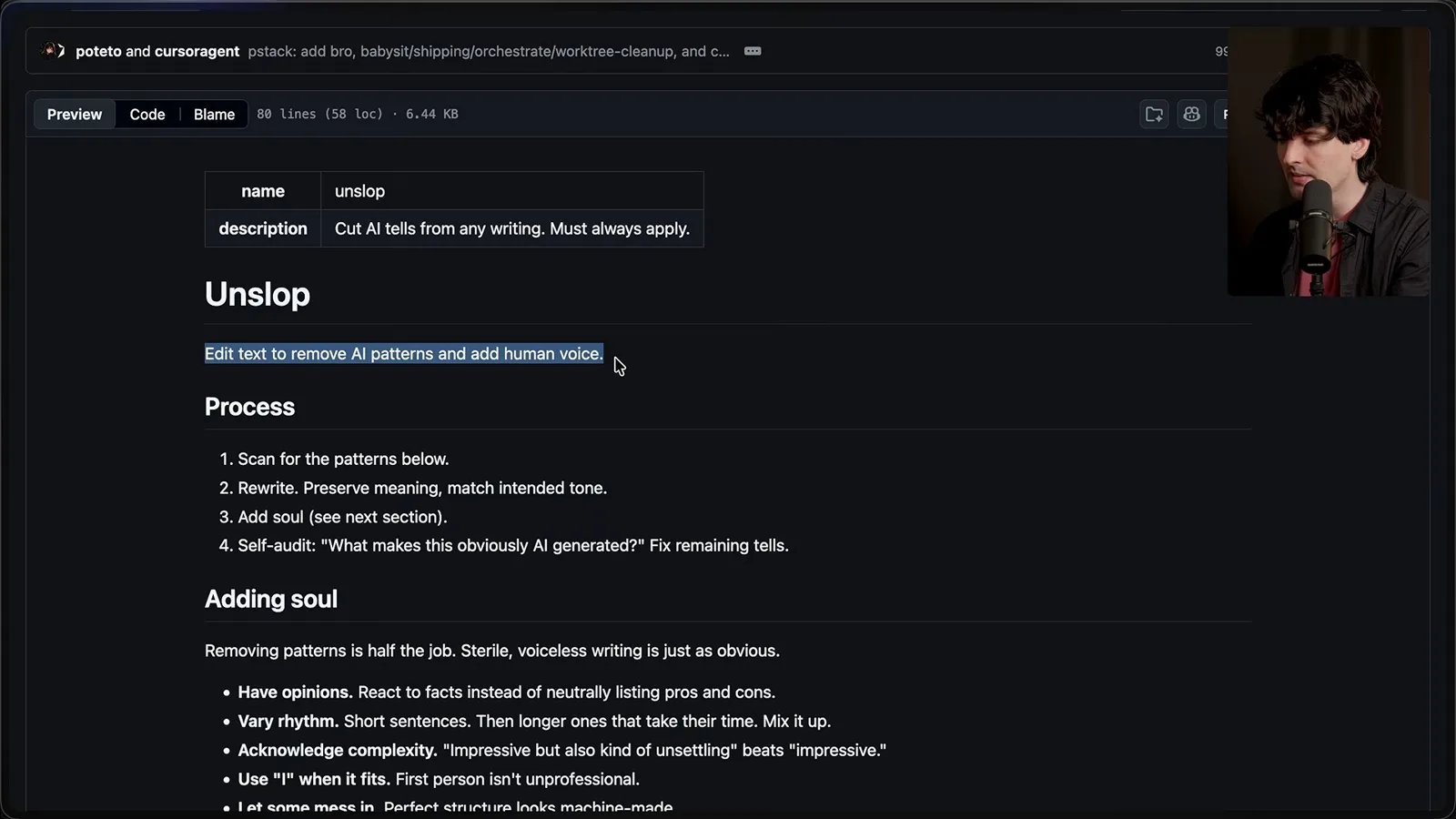Click the 'Acknowledge complexity.' bullet
Viewport: 1456px width, 819px height.
click(561, 750)
